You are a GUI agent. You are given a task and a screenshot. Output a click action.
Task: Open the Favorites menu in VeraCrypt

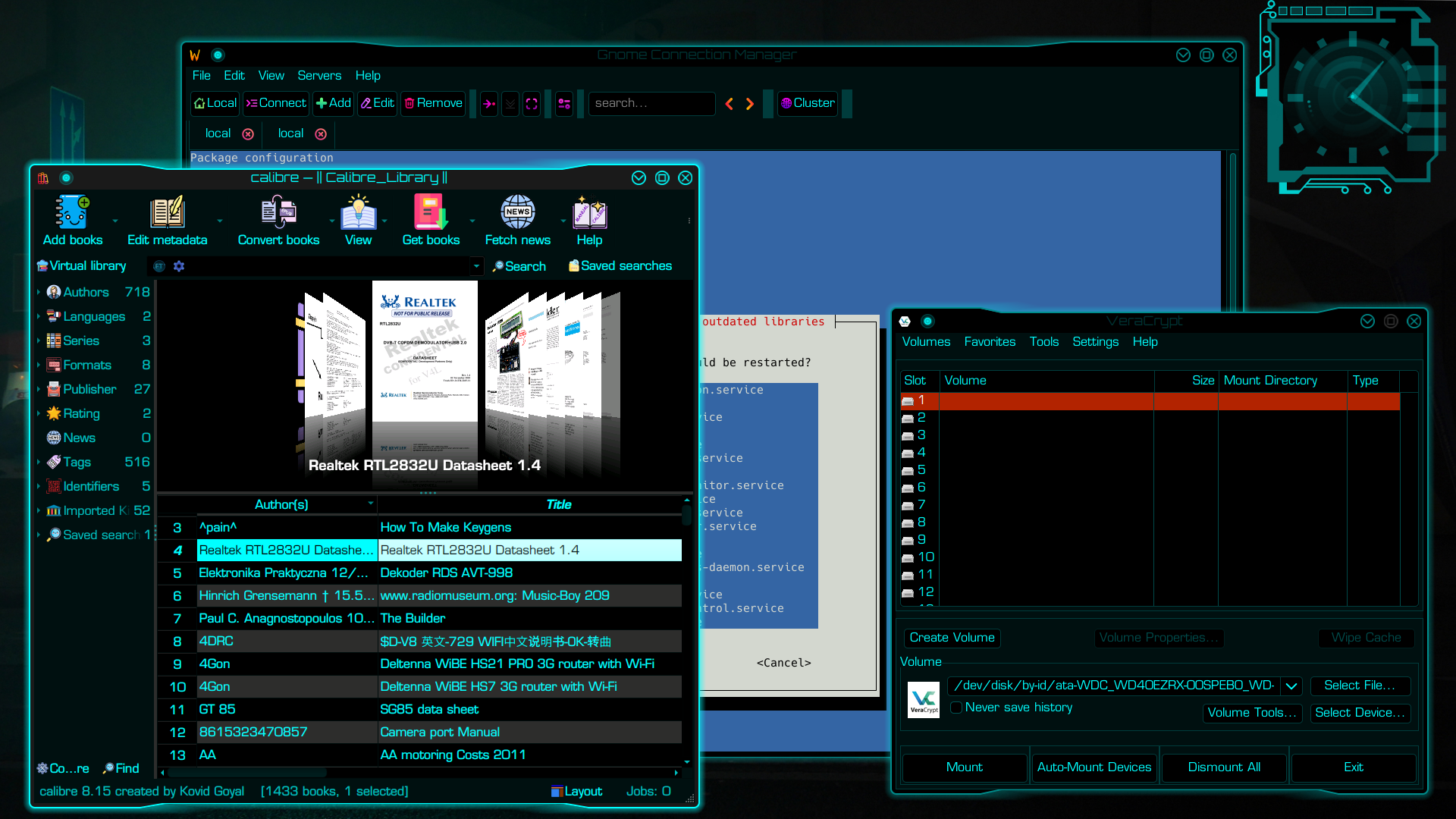tap(989, 342)
